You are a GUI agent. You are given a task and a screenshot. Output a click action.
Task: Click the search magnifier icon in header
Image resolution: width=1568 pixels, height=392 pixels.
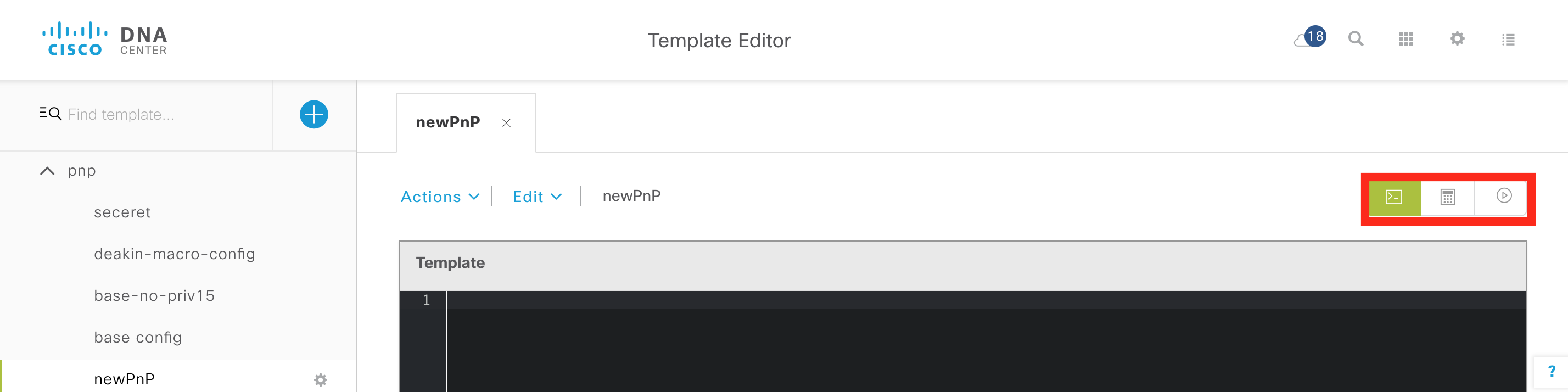click(1356, 40)
